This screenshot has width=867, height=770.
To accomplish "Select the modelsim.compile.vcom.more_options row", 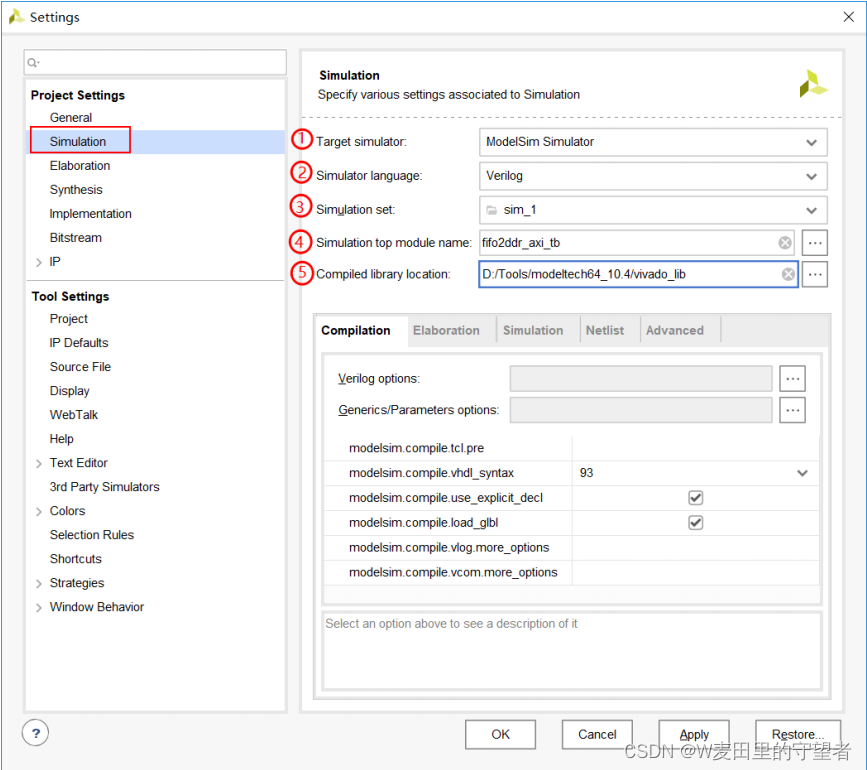I will pos(571,573).
